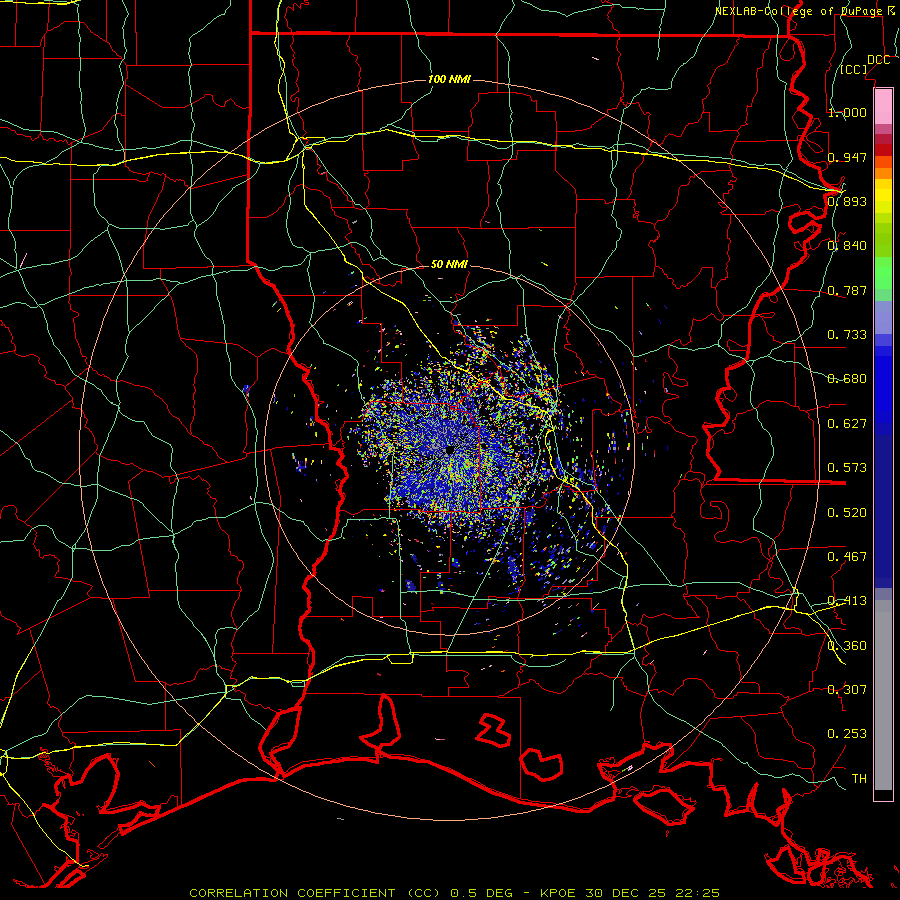This screenshot has height=900, width=900.
Task: Click the 0.573 scale value
Action: [x=847, y=468]
